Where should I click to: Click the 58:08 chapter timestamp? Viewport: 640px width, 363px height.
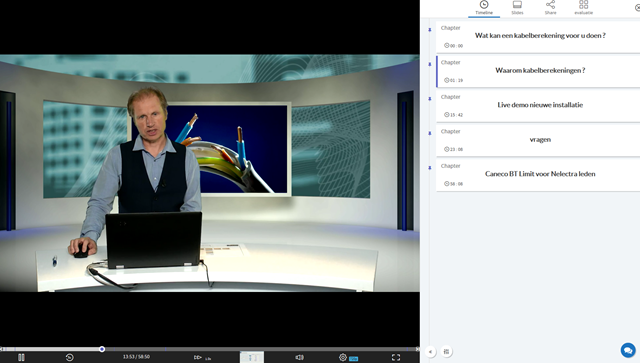pyautogui.click(x=453, y=184)
